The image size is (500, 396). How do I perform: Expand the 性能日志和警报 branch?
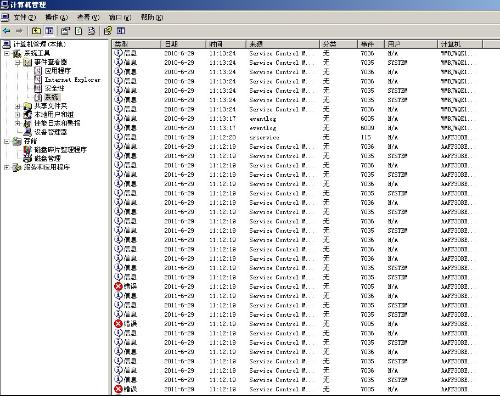click(x=18, y=123)
